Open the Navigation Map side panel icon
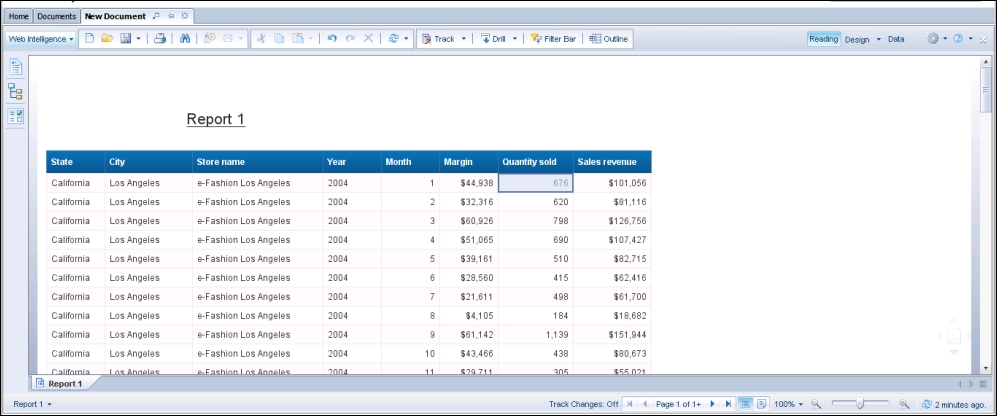The image size is (997, 416). (x=16, y=92)
